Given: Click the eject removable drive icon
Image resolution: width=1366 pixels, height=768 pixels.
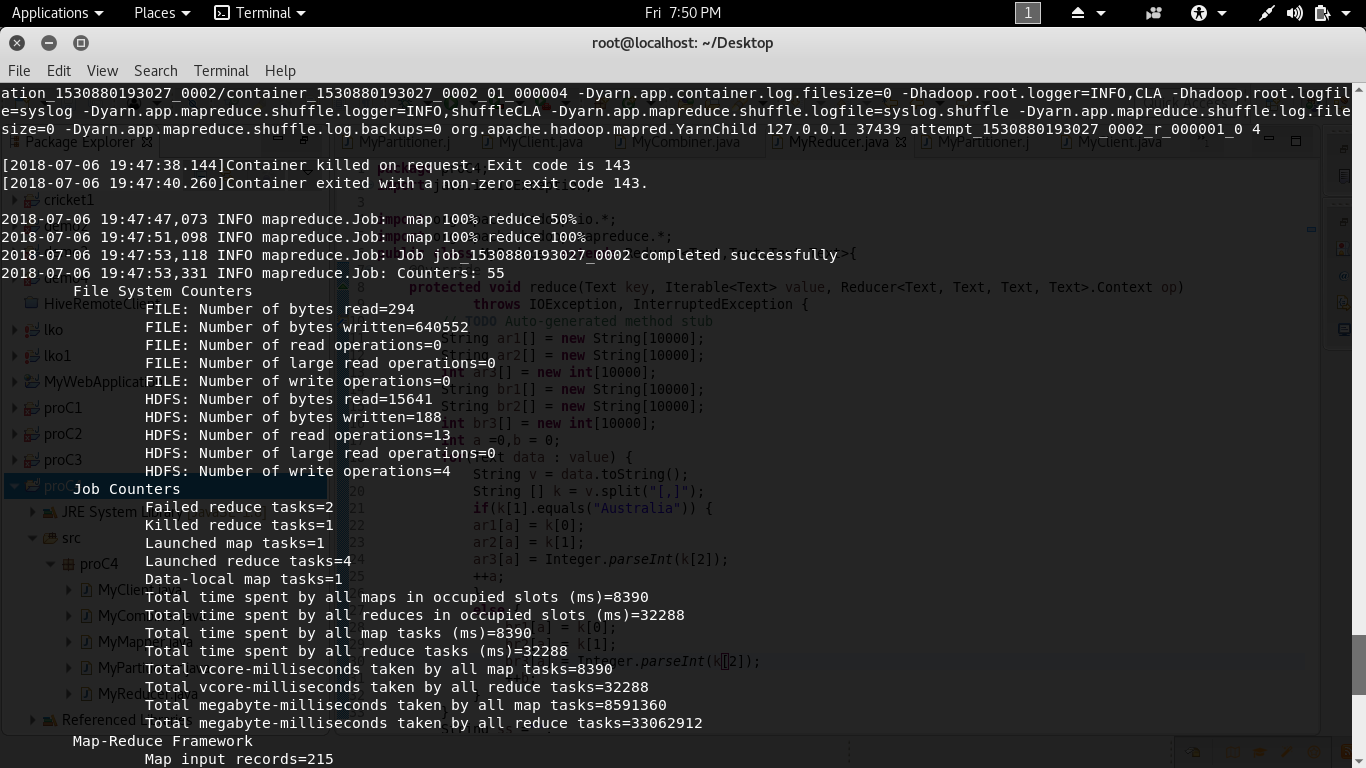Looking at the screenshot, I should pos(1078,13).
